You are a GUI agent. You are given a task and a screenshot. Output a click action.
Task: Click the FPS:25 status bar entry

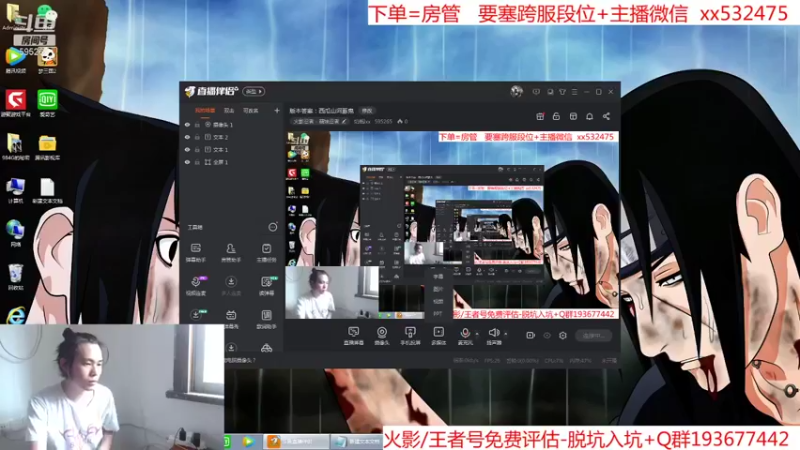click(492, 361)
